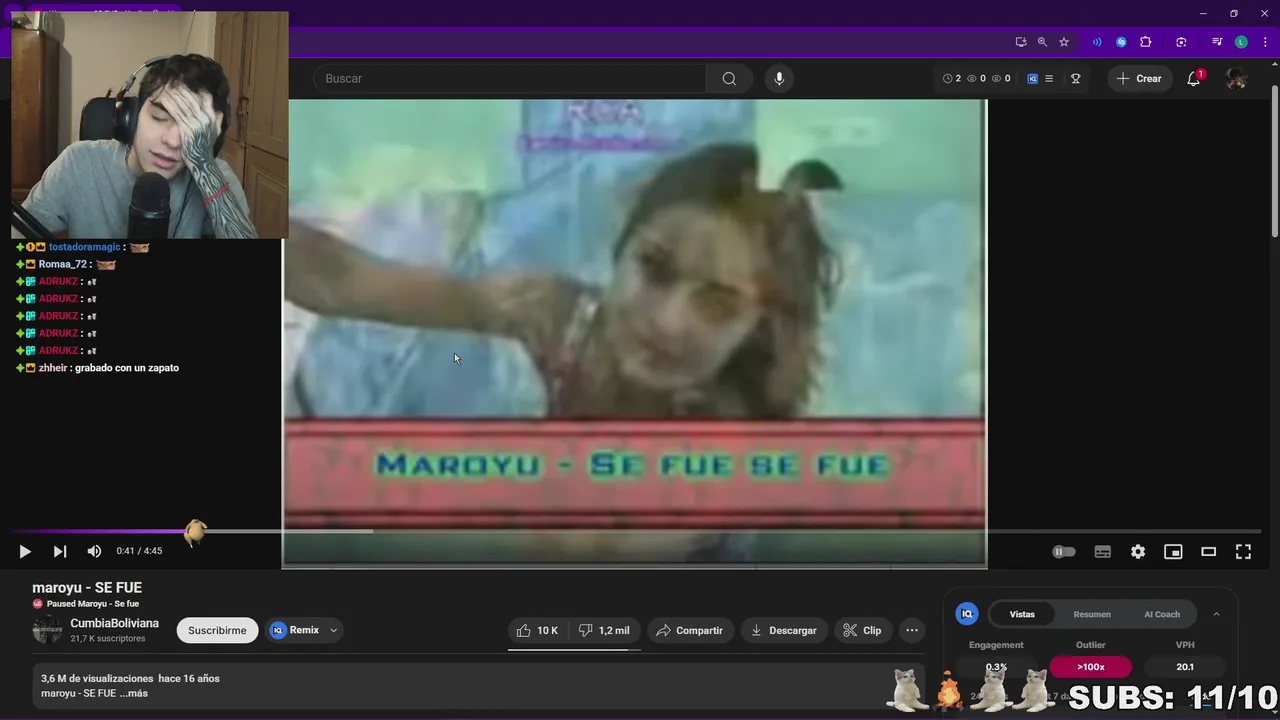This screenshot has height=720, width=1280.
Task: Switch to miniplayer mode
Action: [x=1173, y=552]
